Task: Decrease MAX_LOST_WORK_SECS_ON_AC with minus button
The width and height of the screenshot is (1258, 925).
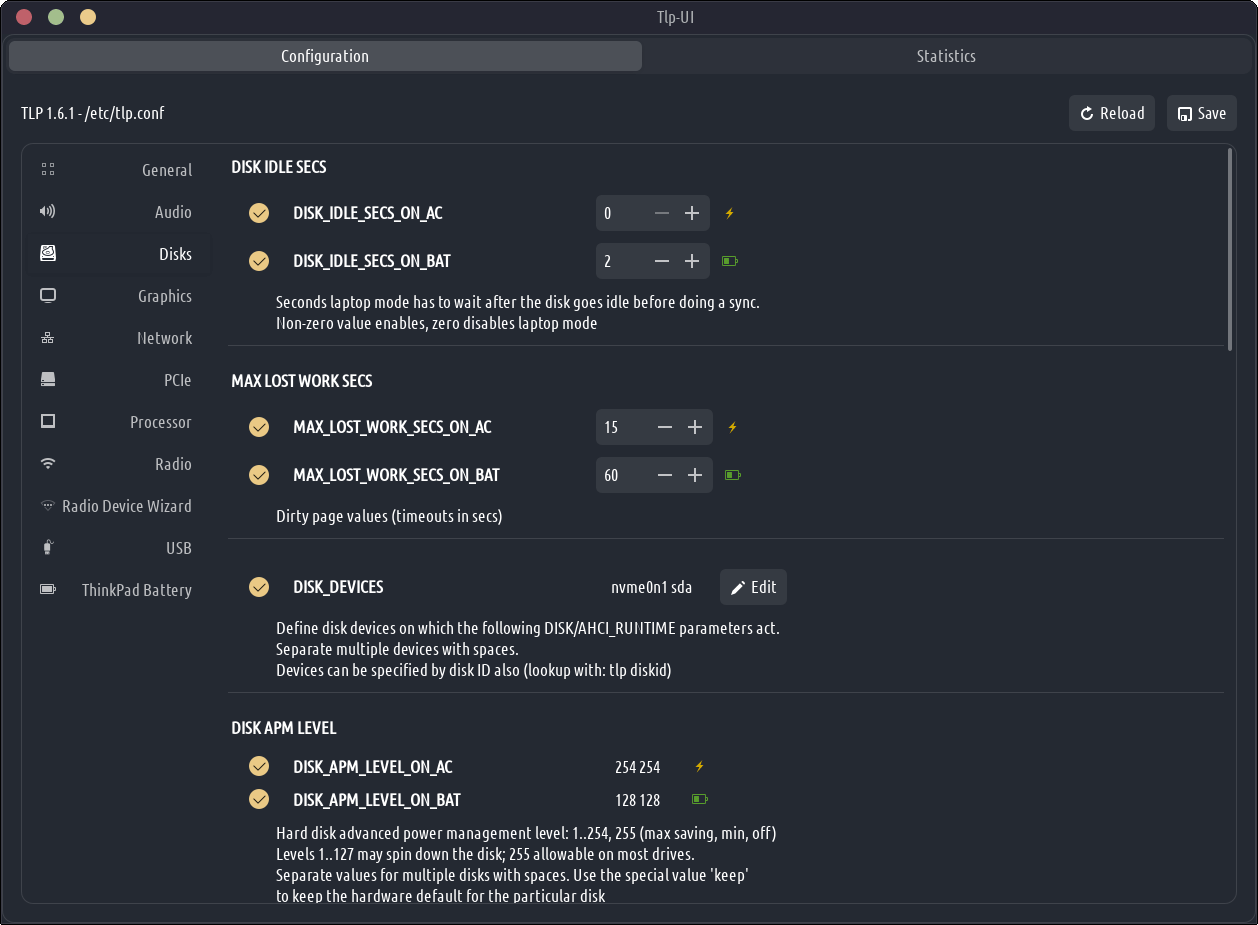Action: [x=665, y=427]
